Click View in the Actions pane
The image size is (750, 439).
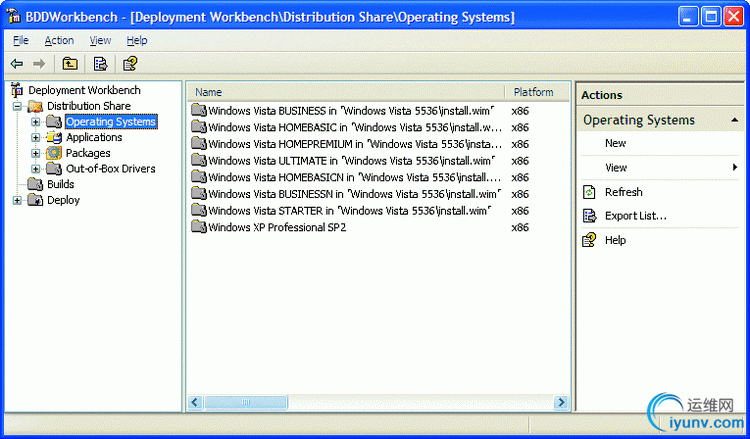point(616,168)
